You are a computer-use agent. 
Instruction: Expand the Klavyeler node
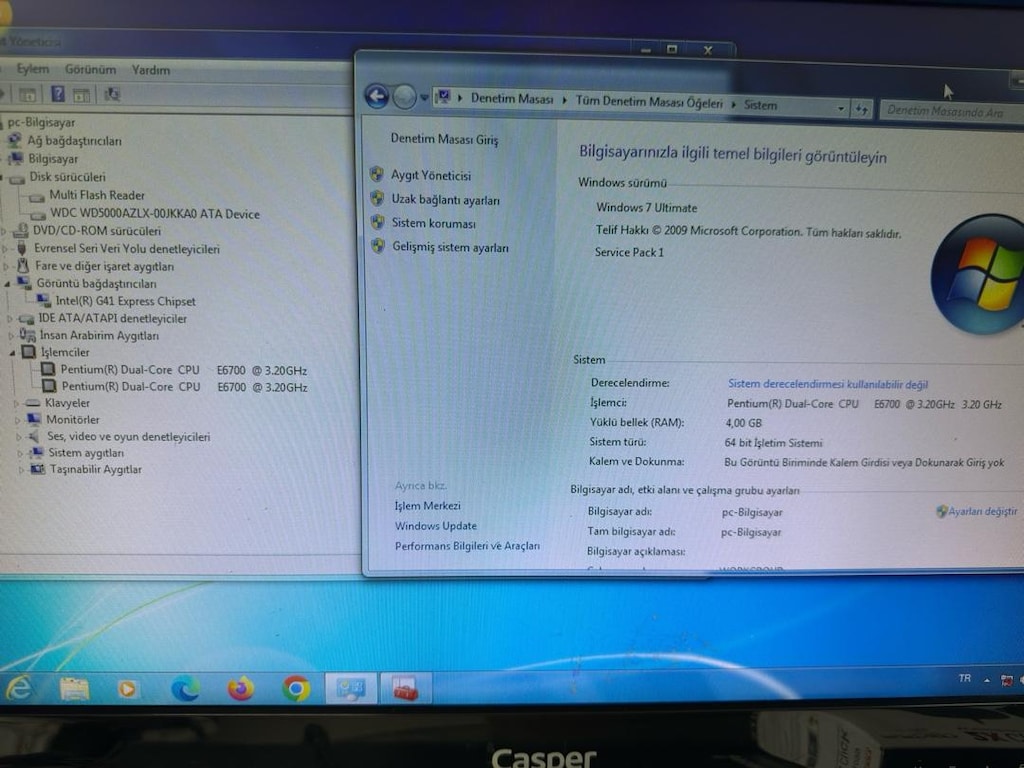pos(16,404)
